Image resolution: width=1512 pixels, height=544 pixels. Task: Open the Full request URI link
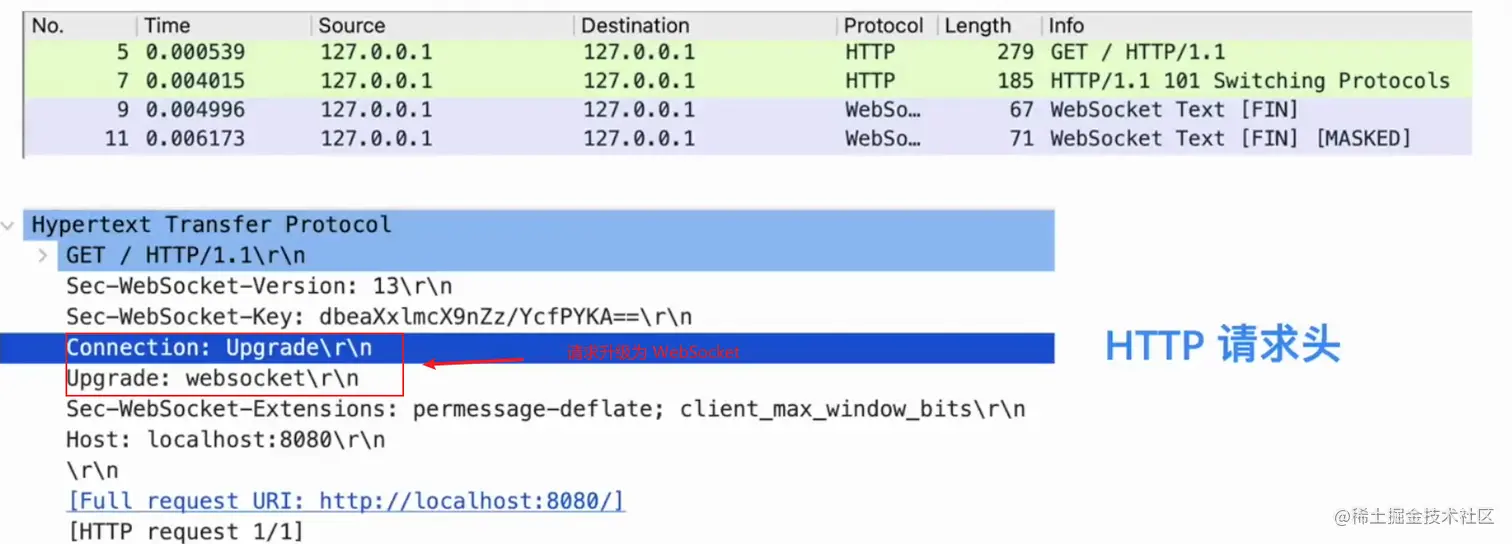tap(346, 501)
